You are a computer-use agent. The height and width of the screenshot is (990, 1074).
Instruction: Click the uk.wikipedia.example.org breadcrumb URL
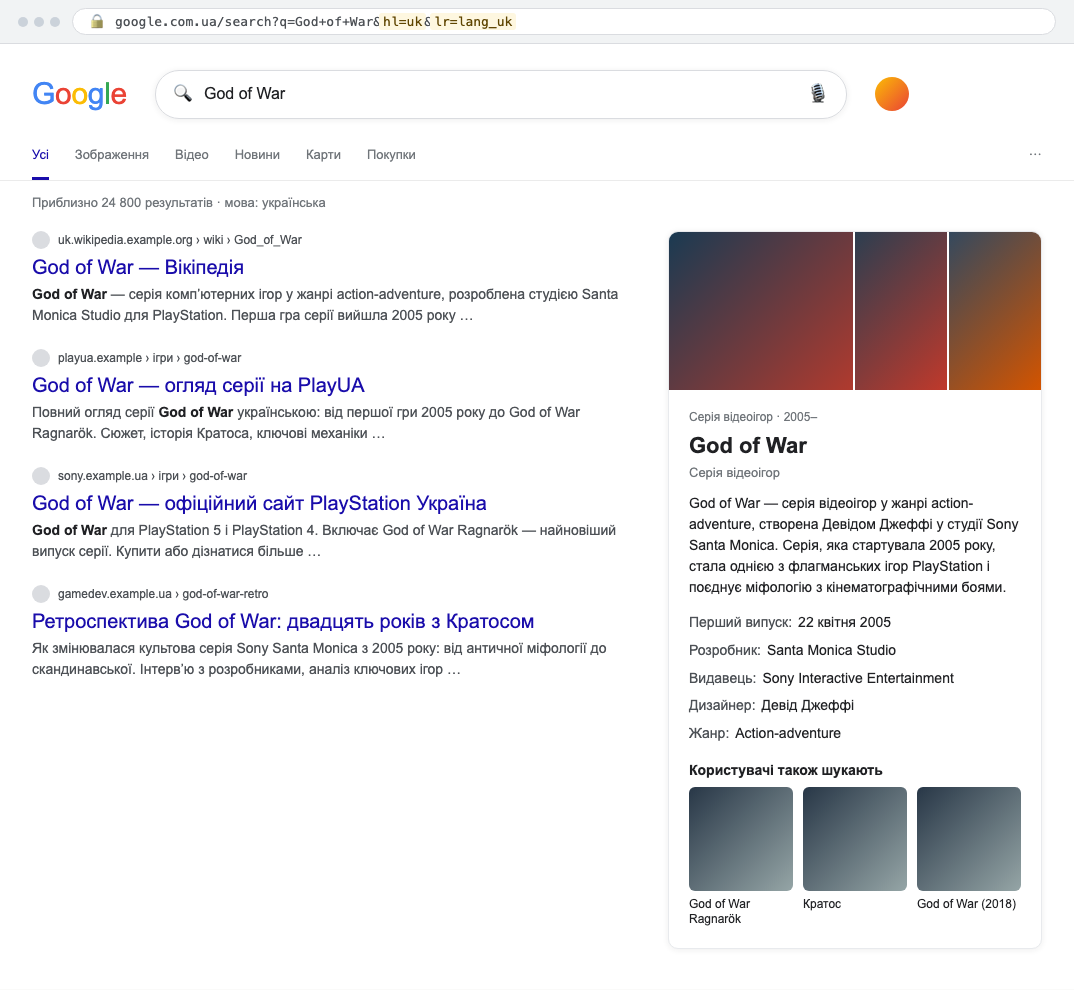coord(179,240)
